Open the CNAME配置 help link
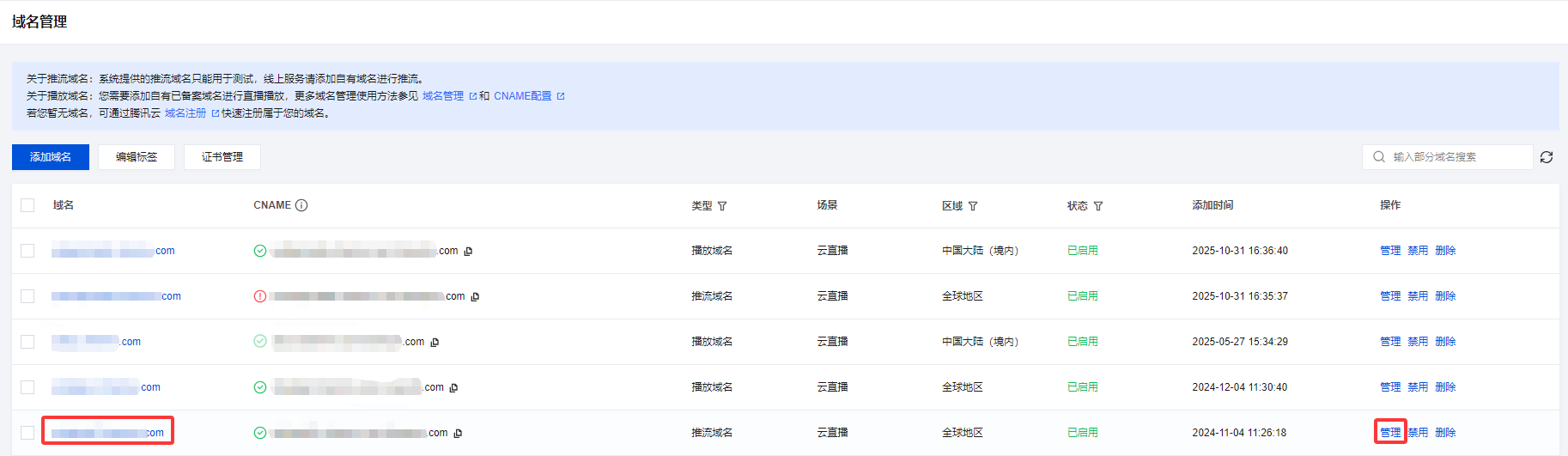Viewport: 1568px width, 456px height. pos(523,96)
